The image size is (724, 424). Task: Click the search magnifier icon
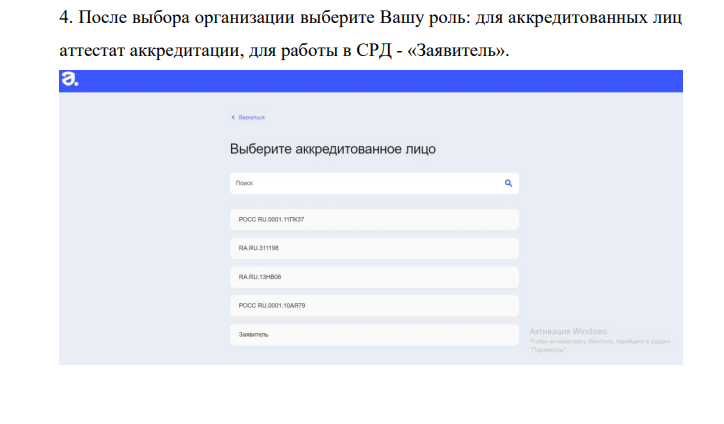(508, 183)
